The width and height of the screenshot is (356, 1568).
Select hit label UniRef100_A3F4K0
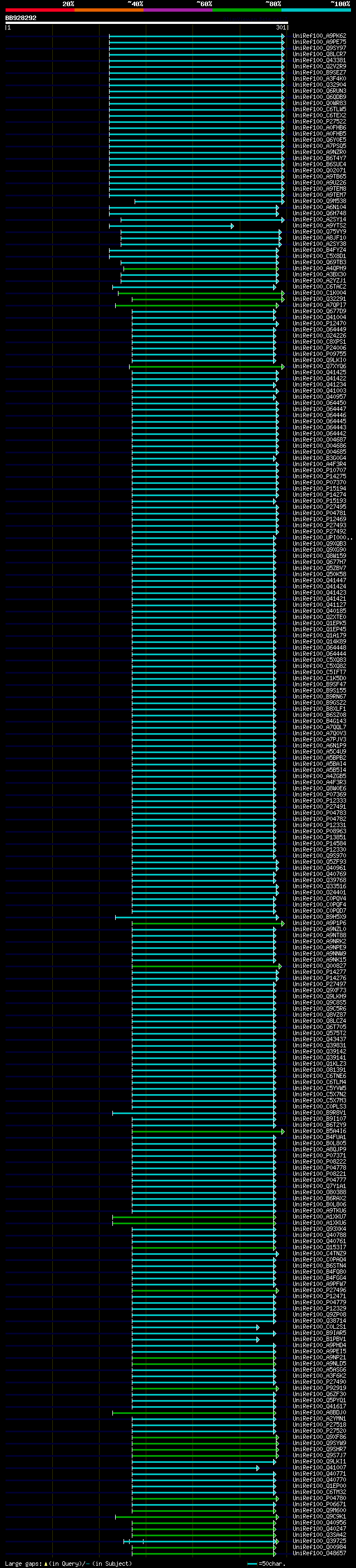pos(319,78)
